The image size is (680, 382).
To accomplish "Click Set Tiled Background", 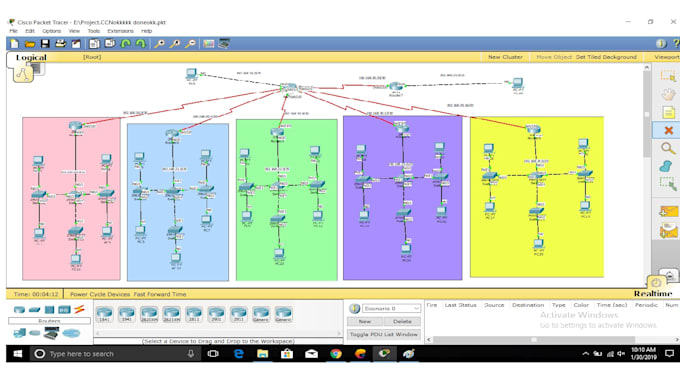I will (x=606, y=57).
